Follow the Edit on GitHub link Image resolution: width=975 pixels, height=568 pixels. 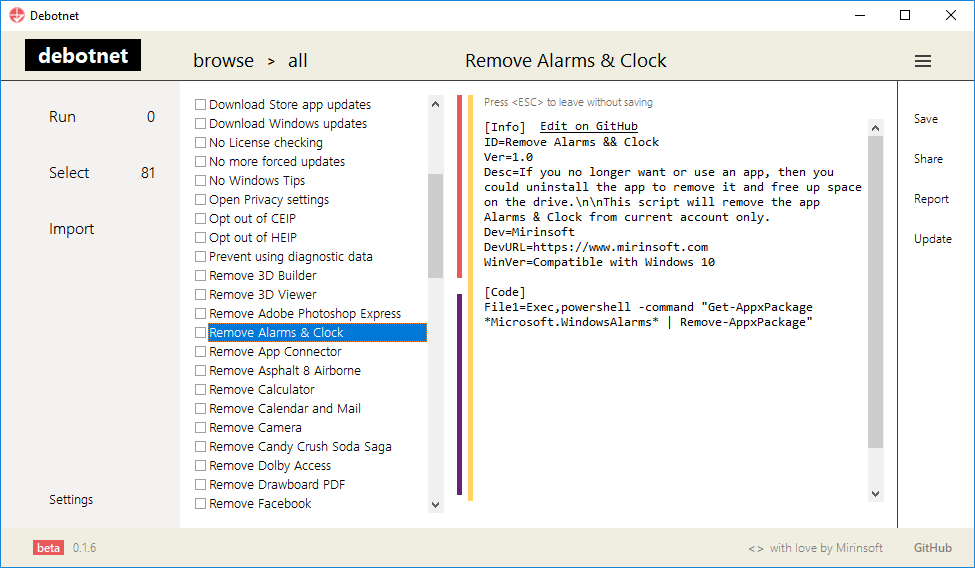(x=589, y=126)
